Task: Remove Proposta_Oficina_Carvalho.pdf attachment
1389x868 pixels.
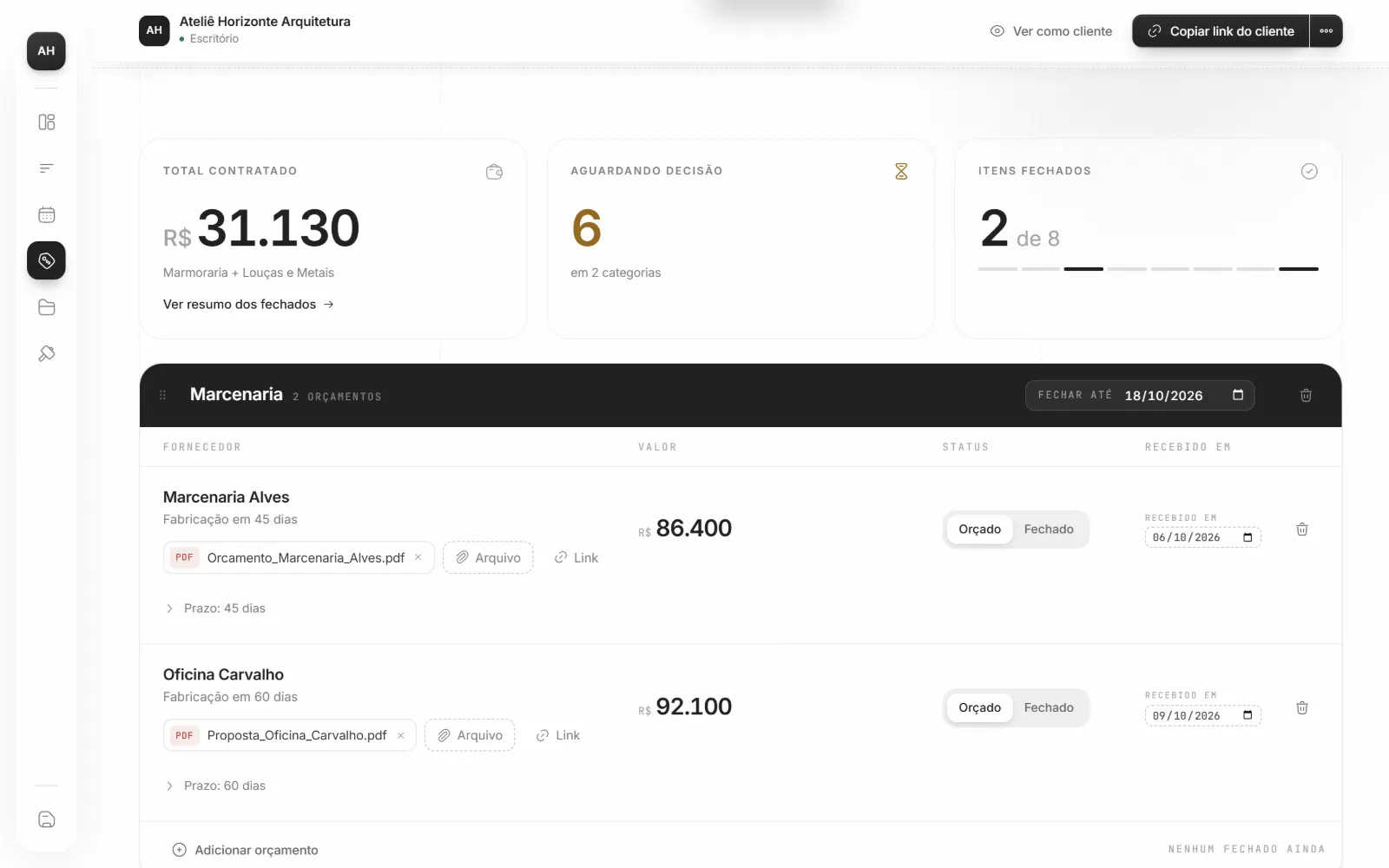Action: pyautogui.click(x=401, y=735)
